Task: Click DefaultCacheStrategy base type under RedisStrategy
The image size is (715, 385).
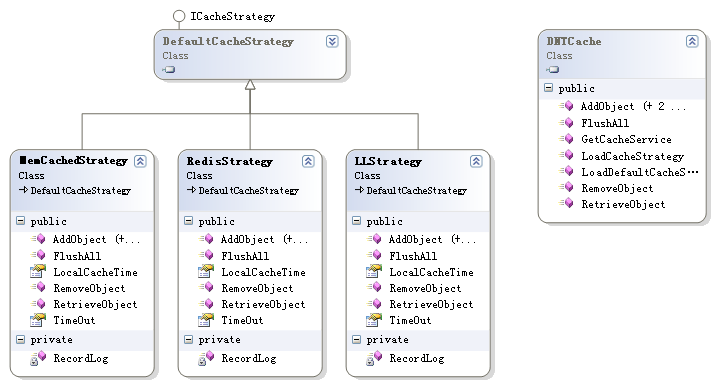Action: tap(249, 191)
